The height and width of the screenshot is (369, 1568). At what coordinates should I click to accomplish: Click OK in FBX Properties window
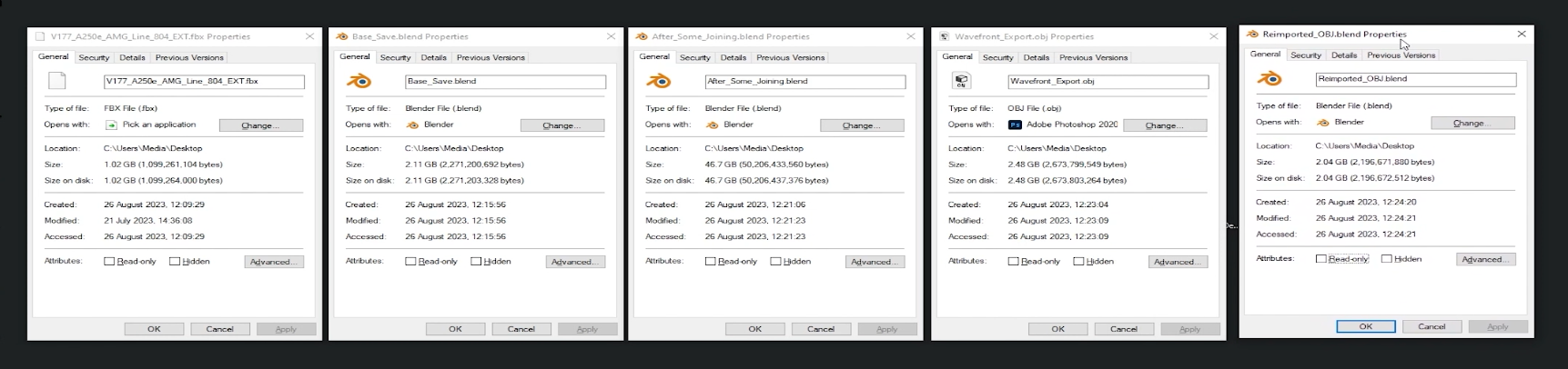(154, 329)
